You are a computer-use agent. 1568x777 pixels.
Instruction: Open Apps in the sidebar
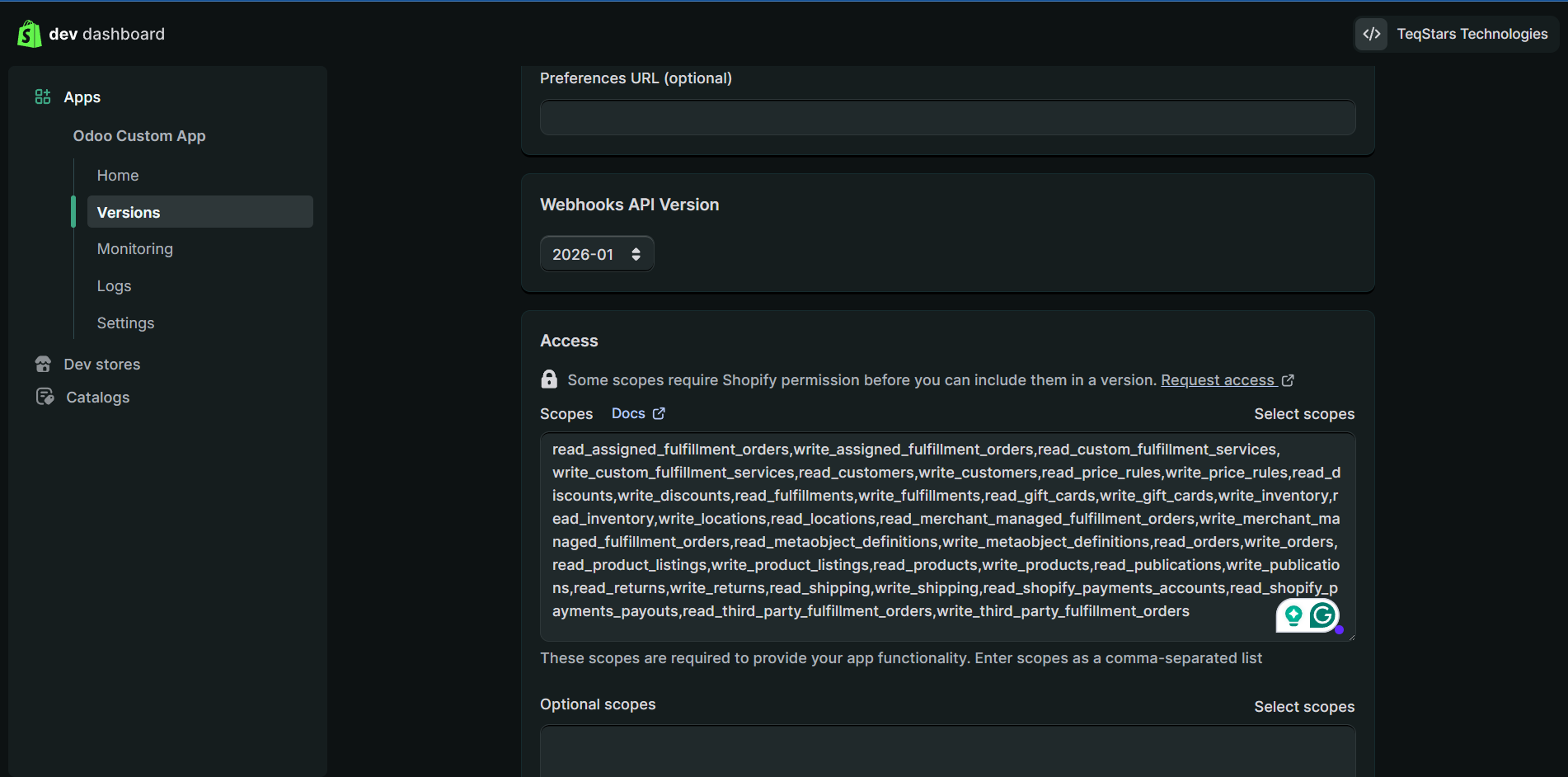pos(82,97)
